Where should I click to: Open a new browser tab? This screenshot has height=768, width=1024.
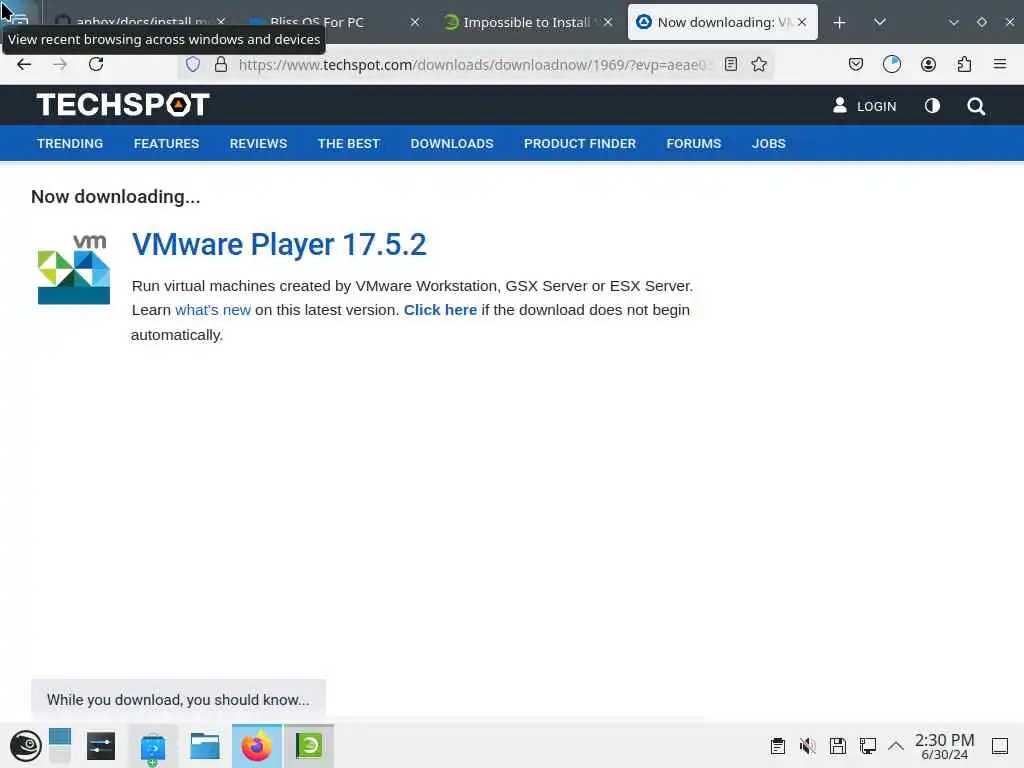pos(839,22)
